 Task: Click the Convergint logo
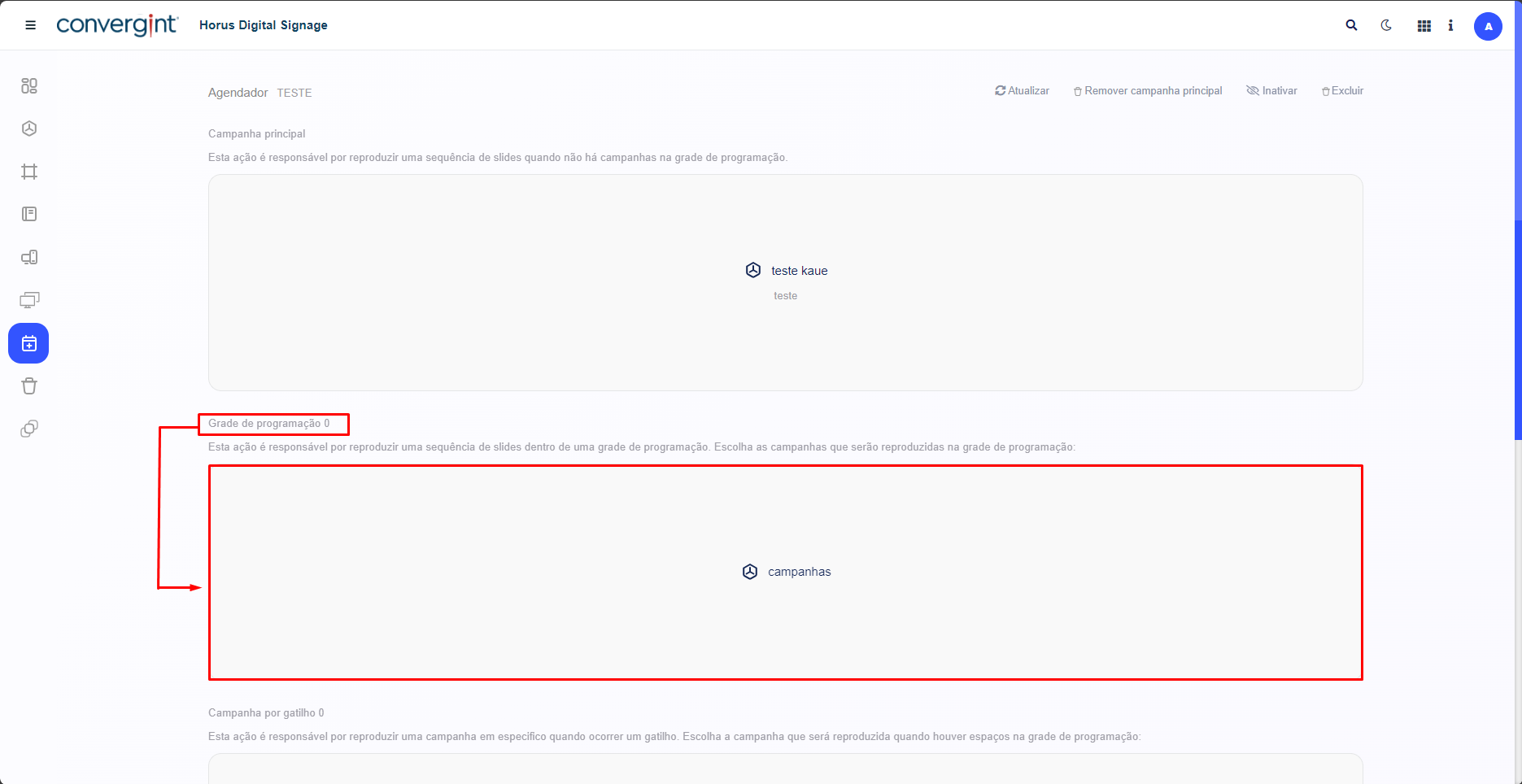click(117, 25)
